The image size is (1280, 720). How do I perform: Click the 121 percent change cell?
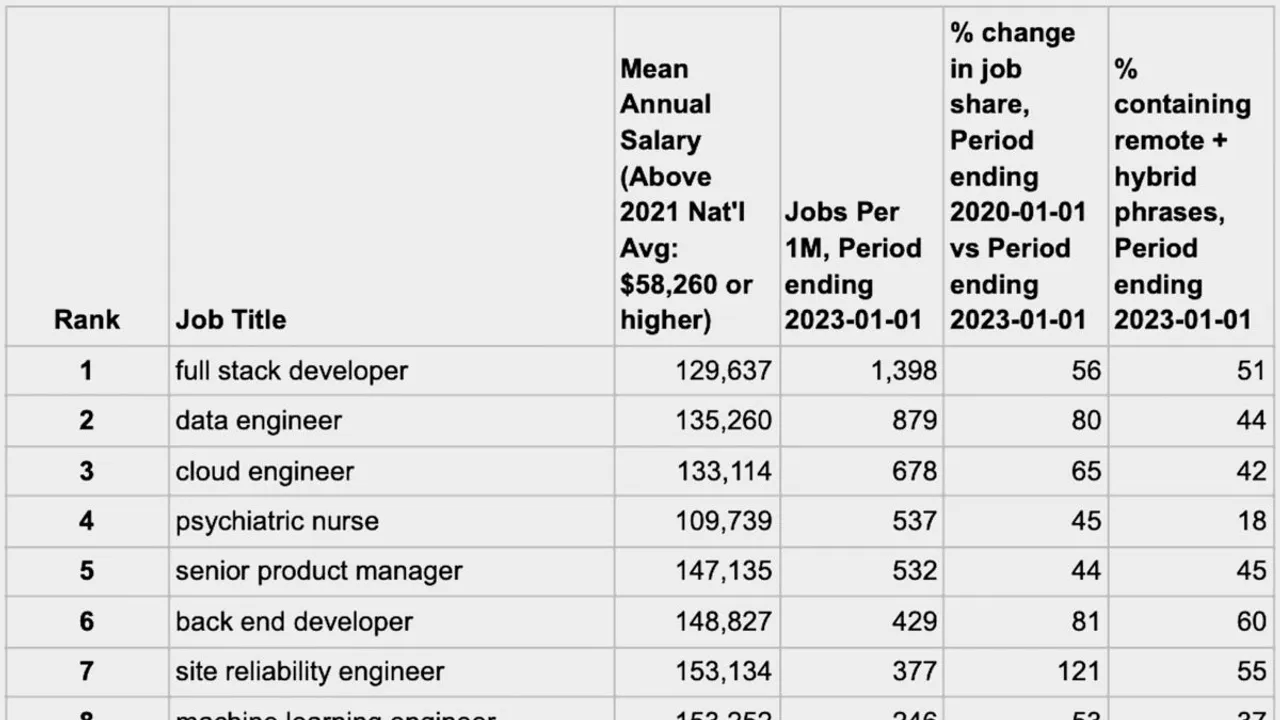coord(1077,671)
